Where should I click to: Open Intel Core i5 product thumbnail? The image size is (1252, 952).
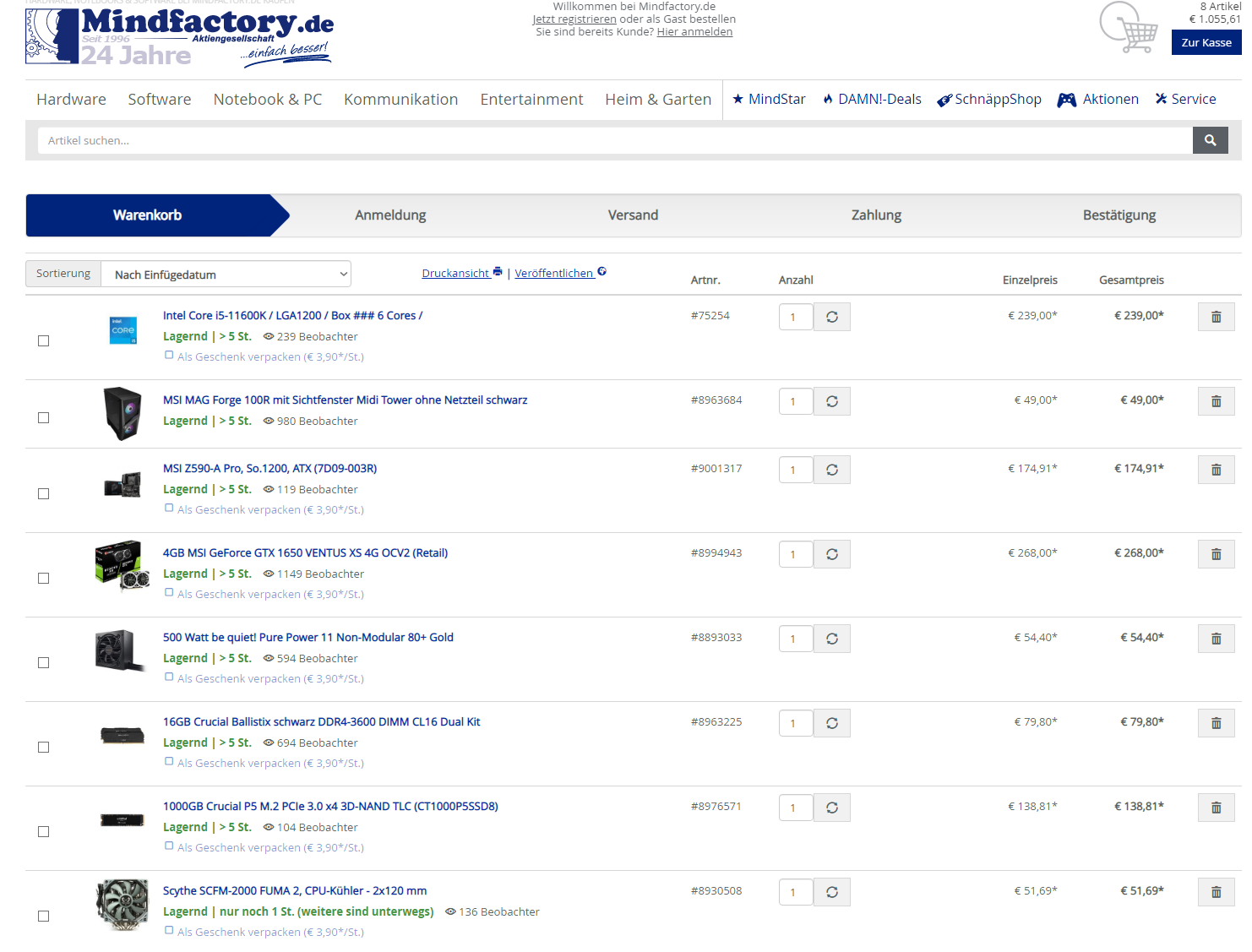tap(123, 330)
